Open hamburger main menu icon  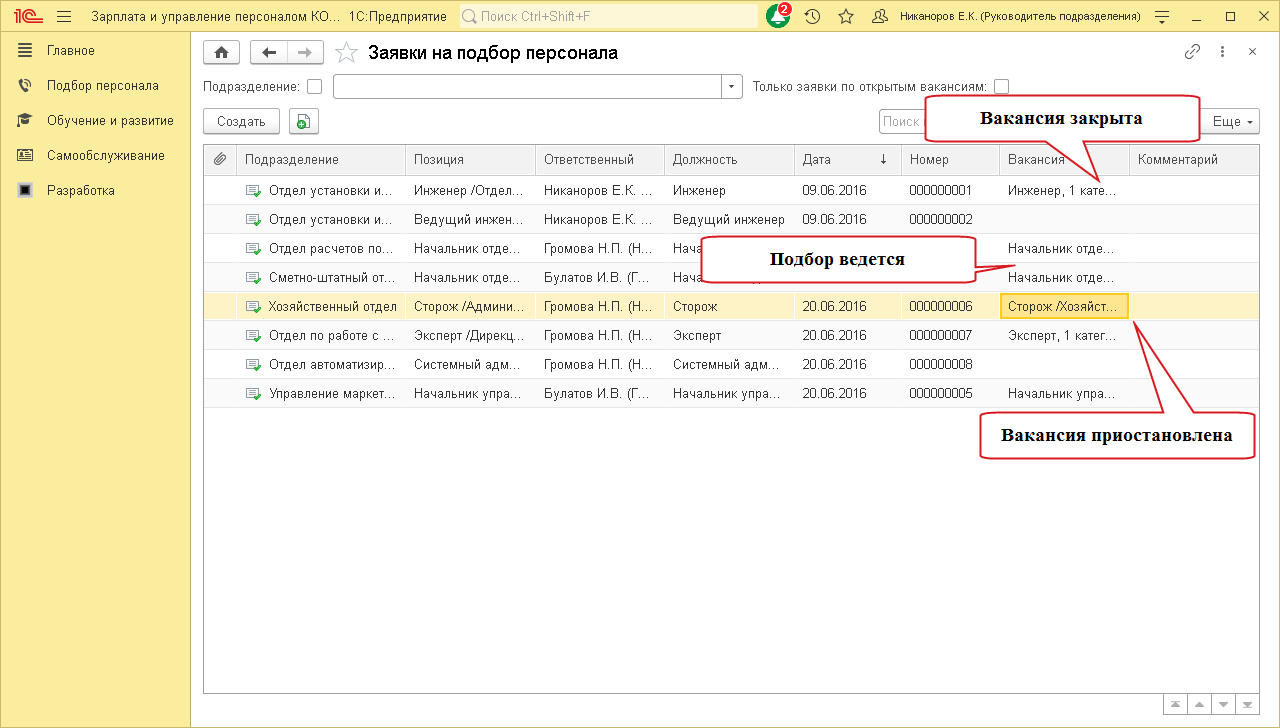click(64, 17)
